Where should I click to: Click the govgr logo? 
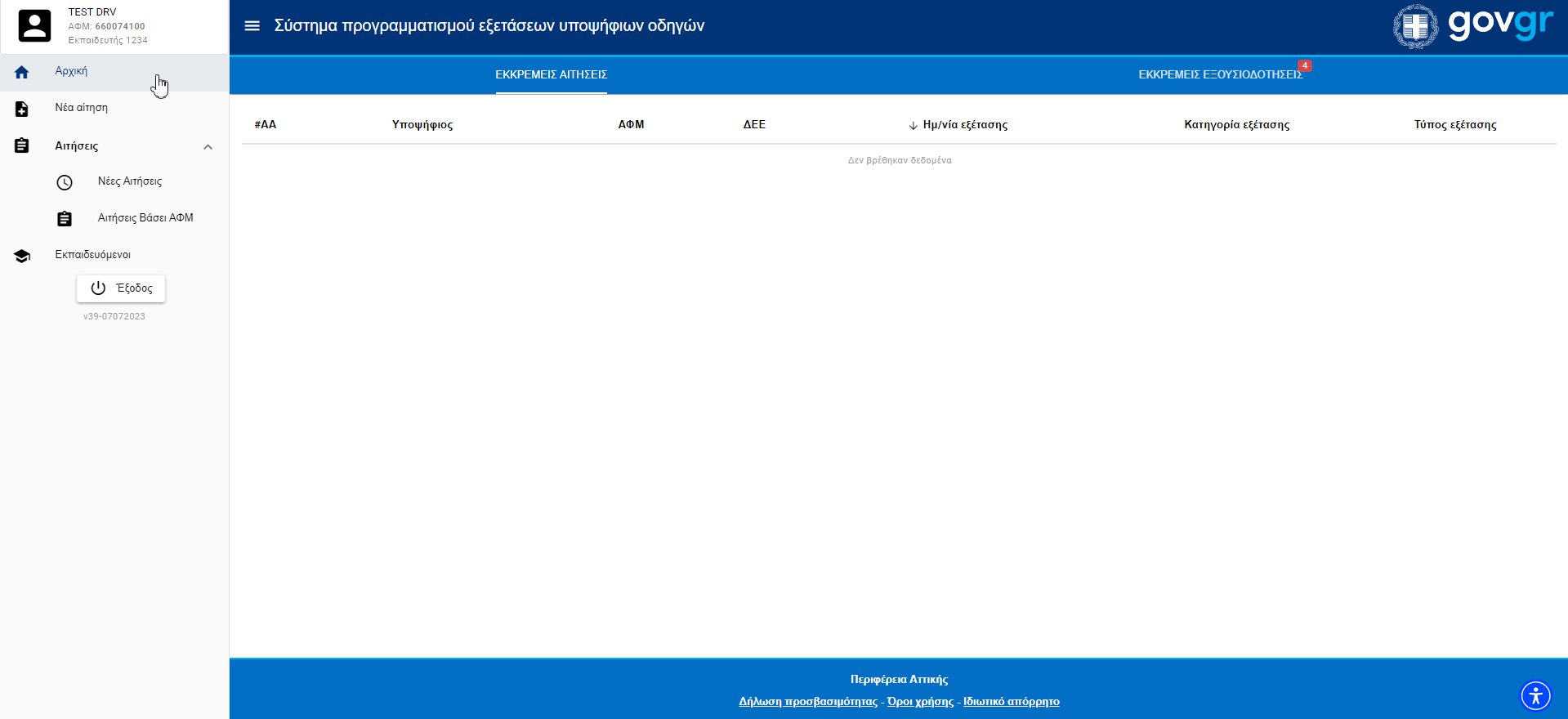tap(1472, 26)
